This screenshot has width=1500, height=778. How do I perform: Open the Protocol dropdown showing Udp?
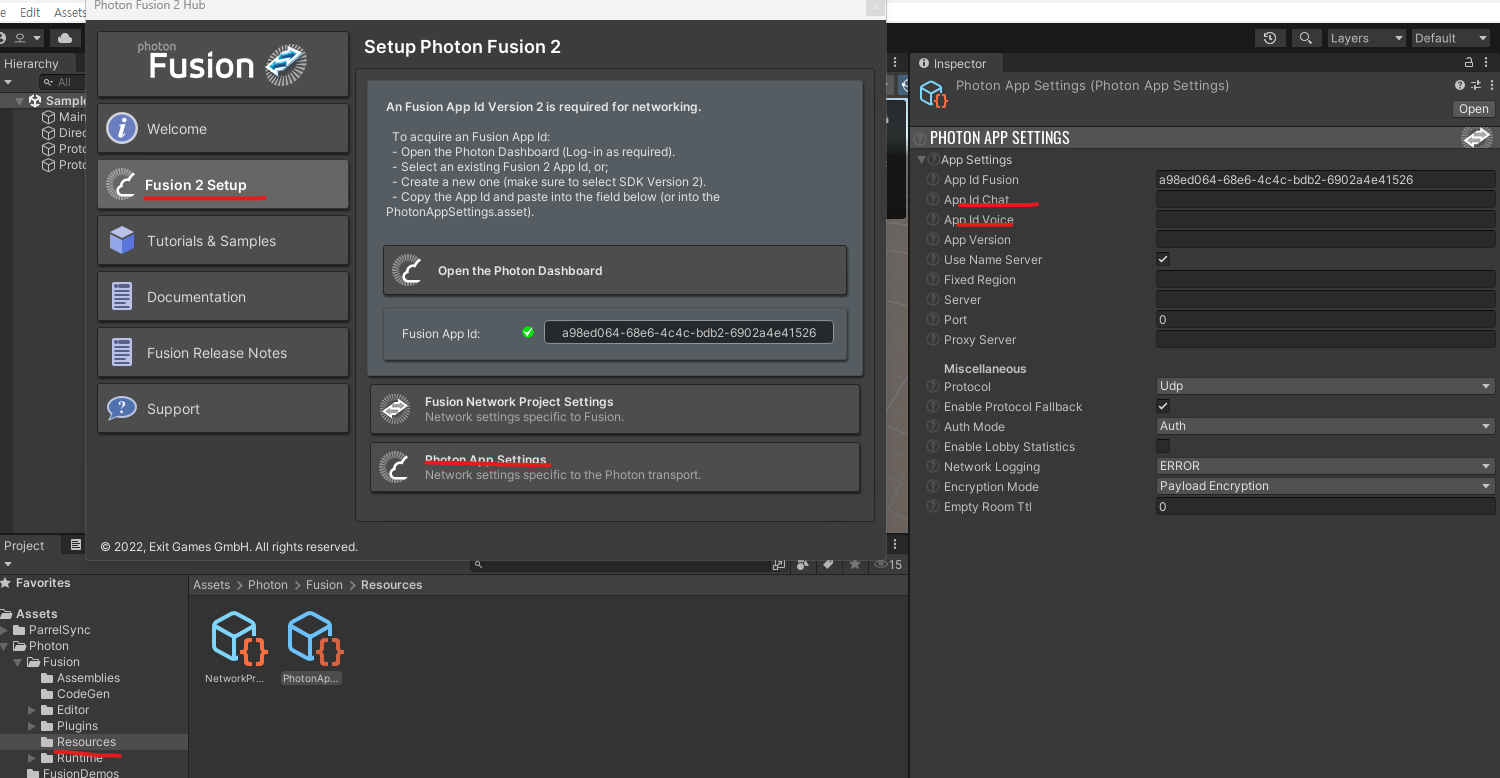(1325, 386)
